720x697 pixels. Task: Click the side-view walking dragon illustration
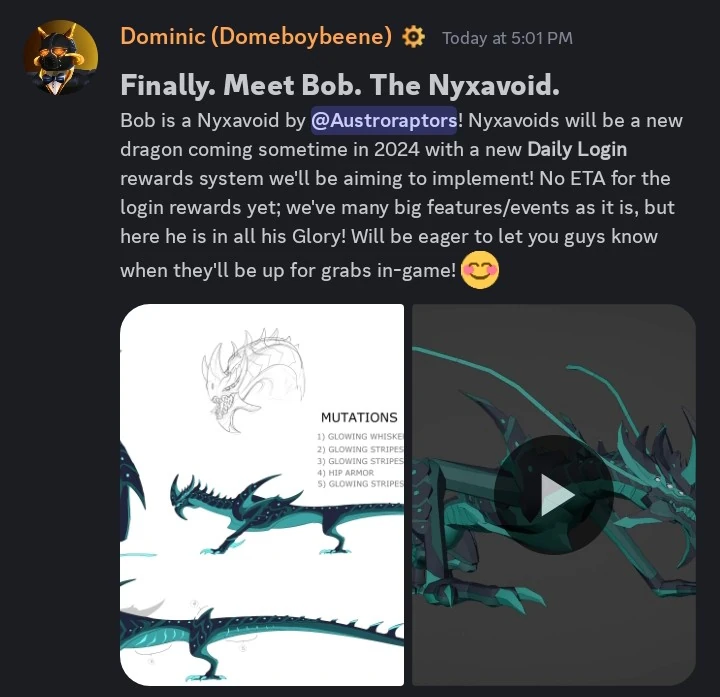(287, 514)
